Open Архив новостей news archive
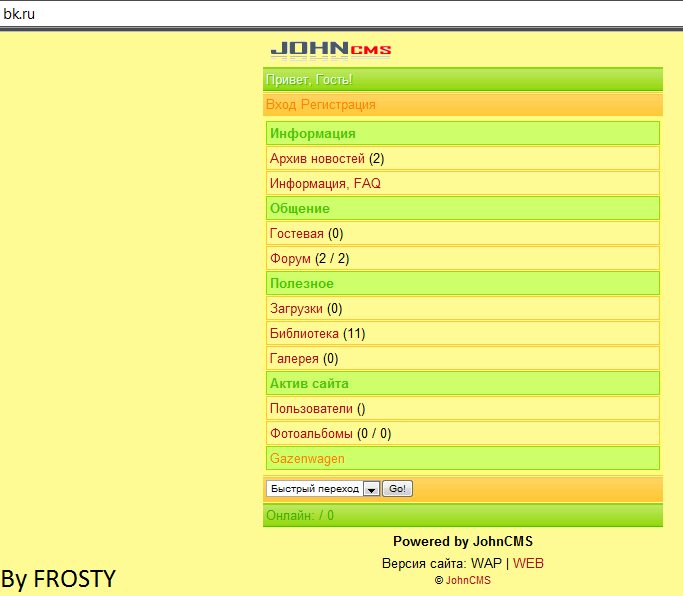 [x=317, y=159]
